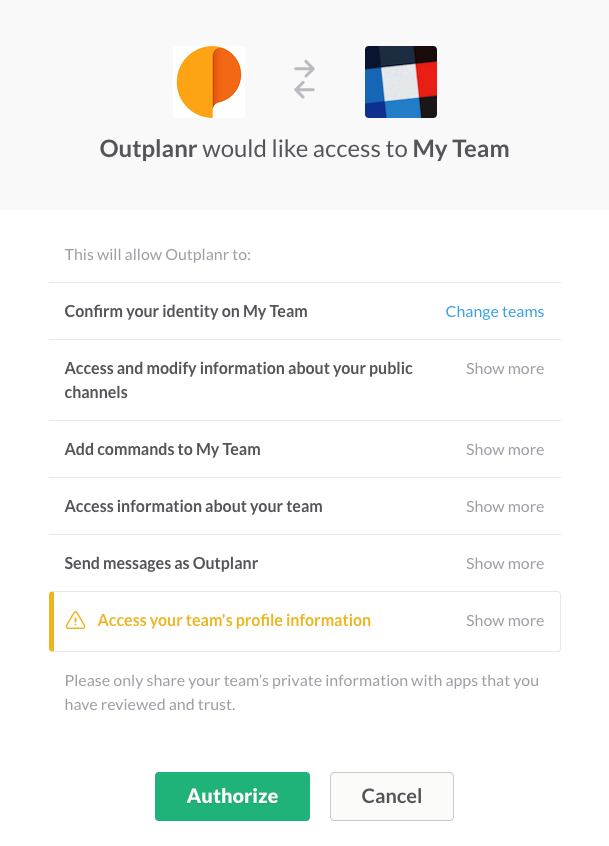Select 'Send messages as Outplanr' text
609x846 pixels.
click(x=161, y=563)
